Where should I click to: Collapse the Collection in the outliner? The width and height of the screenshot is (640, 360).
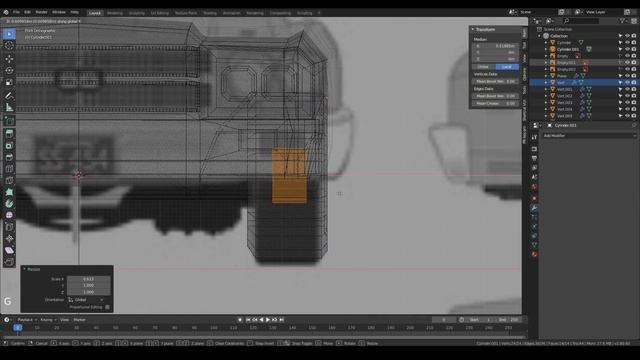click(540, 36)
